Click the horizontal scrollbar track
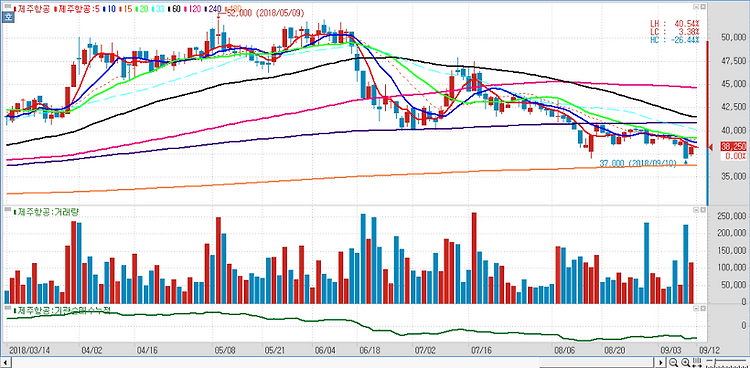This screenshot has height=368, width=750. tap(333, 362)
